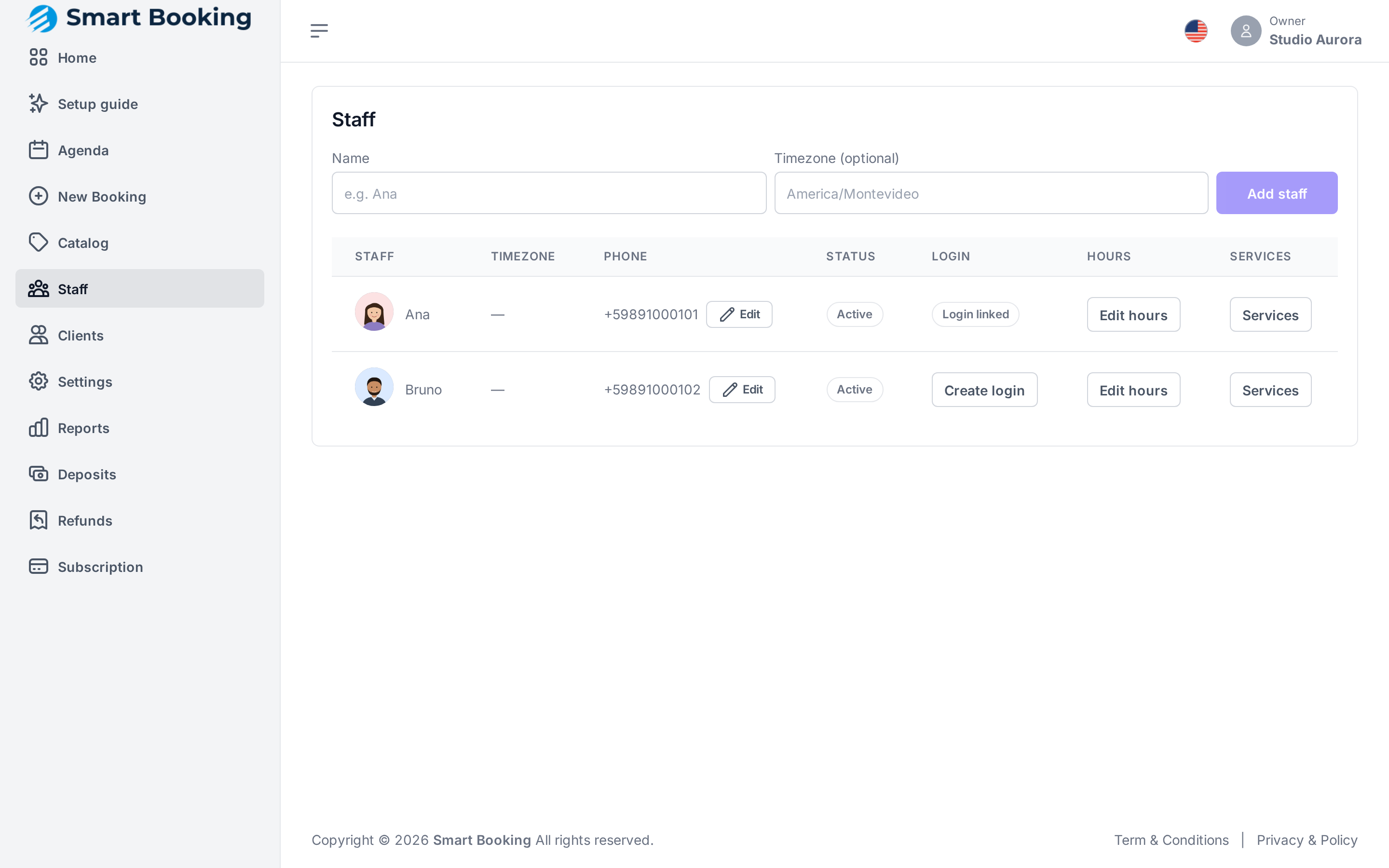Click the PHONE column header

(x=625, y=257)
